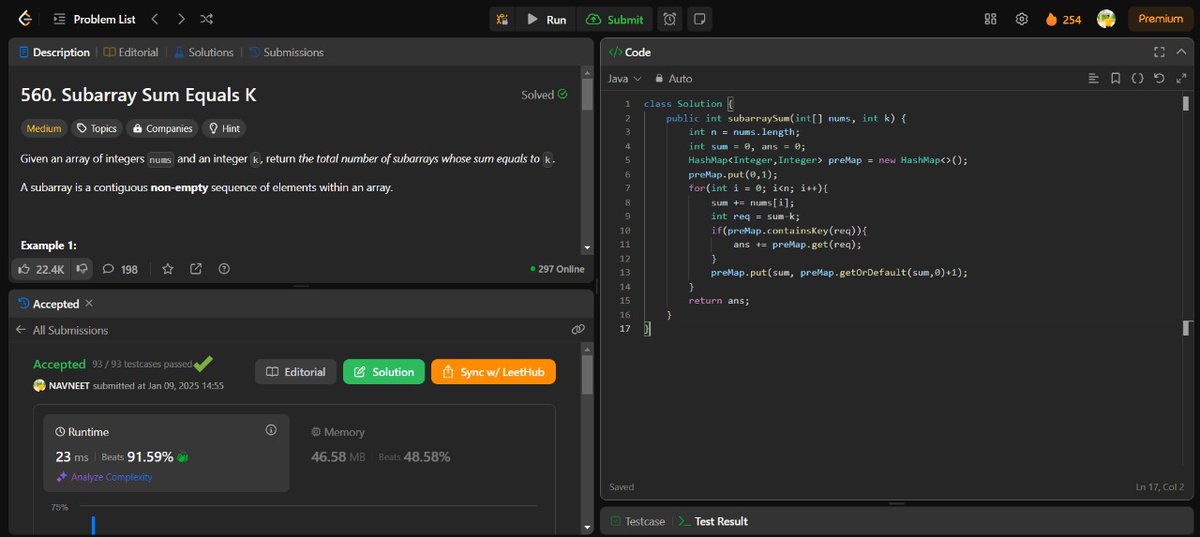Open the timer alarm clock icon
The image size is (1200, 537).
tap(670, 19)
